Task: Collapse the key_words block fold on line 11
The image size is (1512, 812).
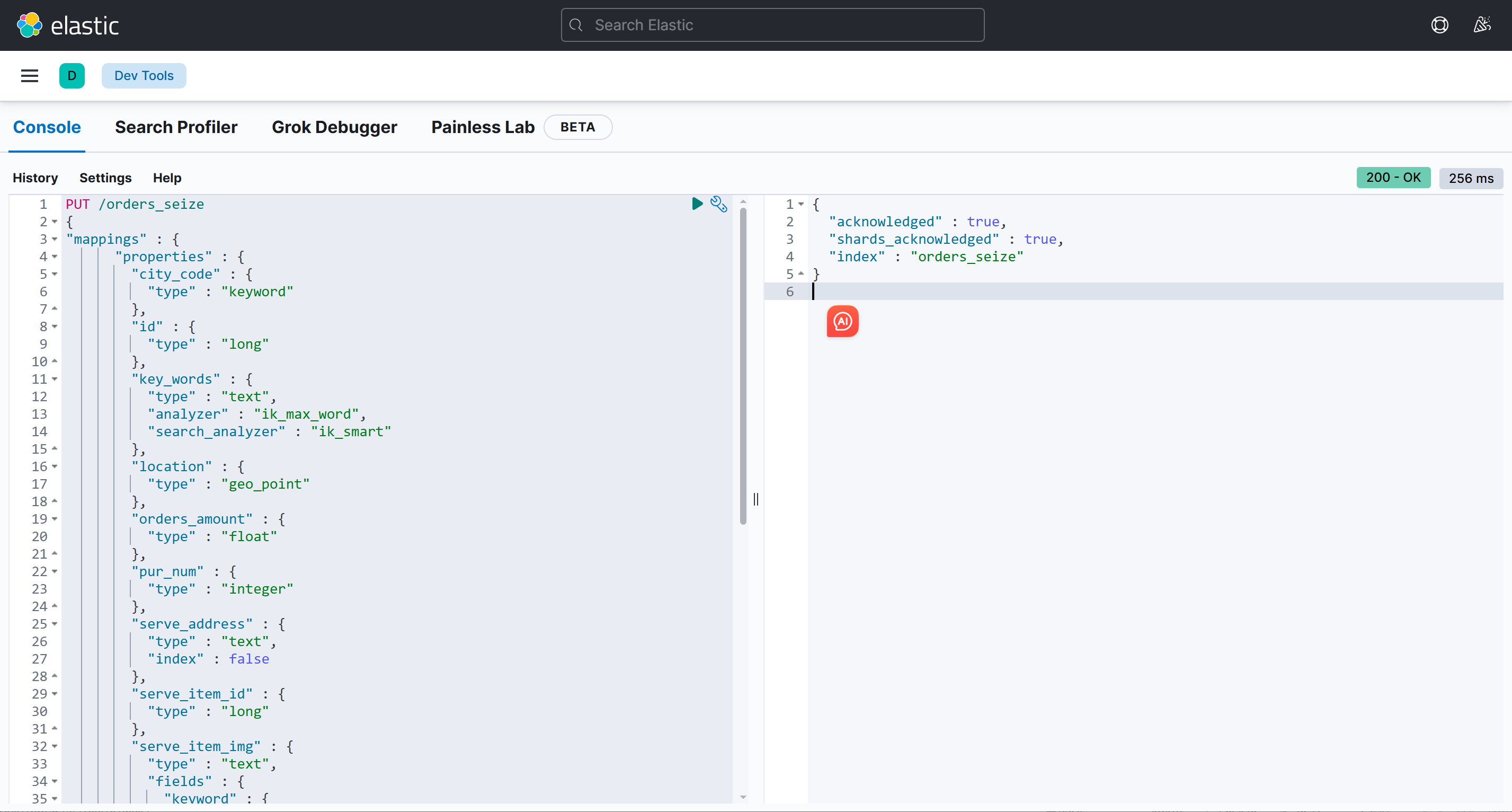Action: tap(55, 379)
